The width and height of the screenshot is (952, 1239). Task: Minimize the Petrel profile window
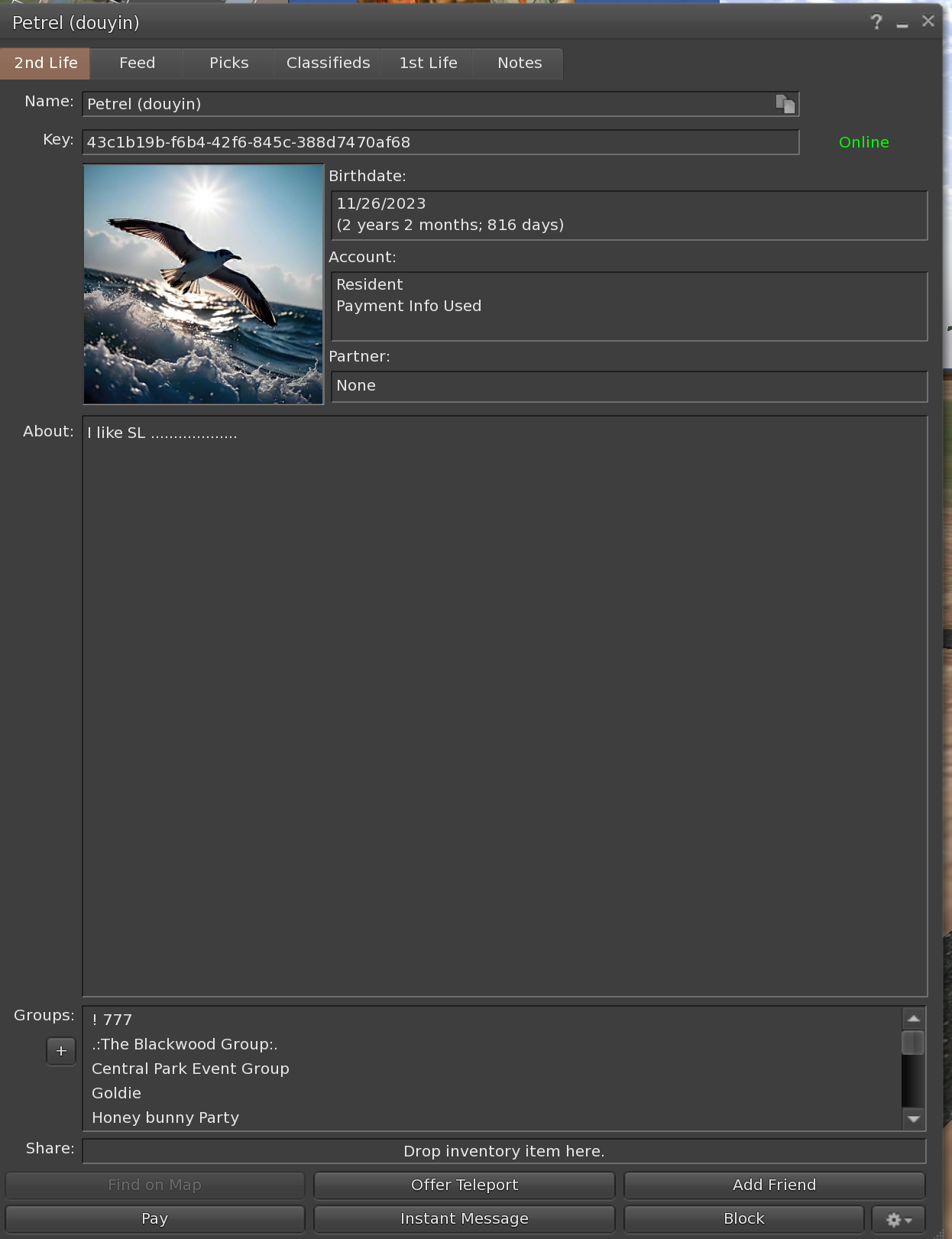click(902, 24)
